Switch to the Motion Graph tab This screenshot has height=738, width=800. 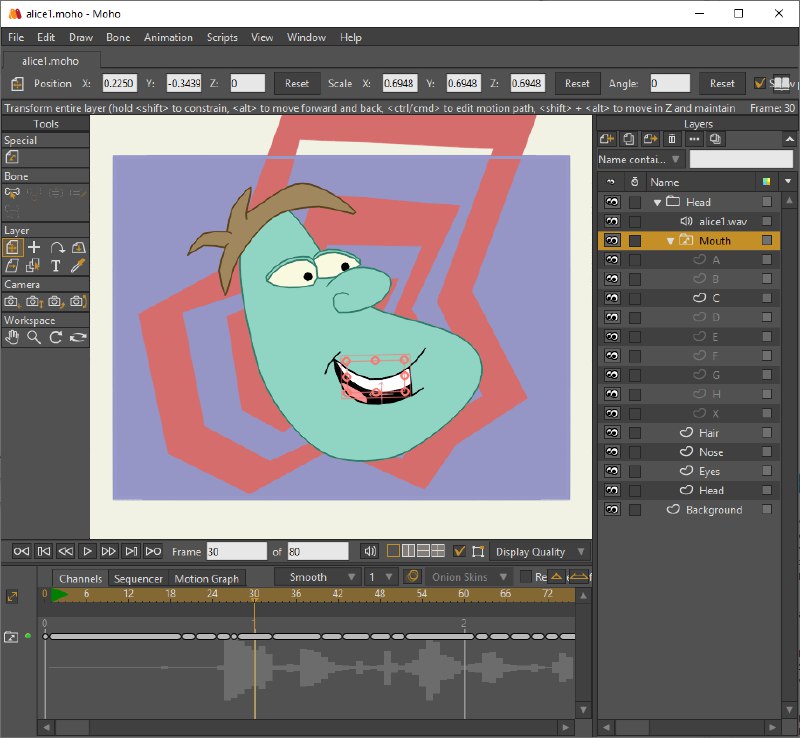pos(207,579)
